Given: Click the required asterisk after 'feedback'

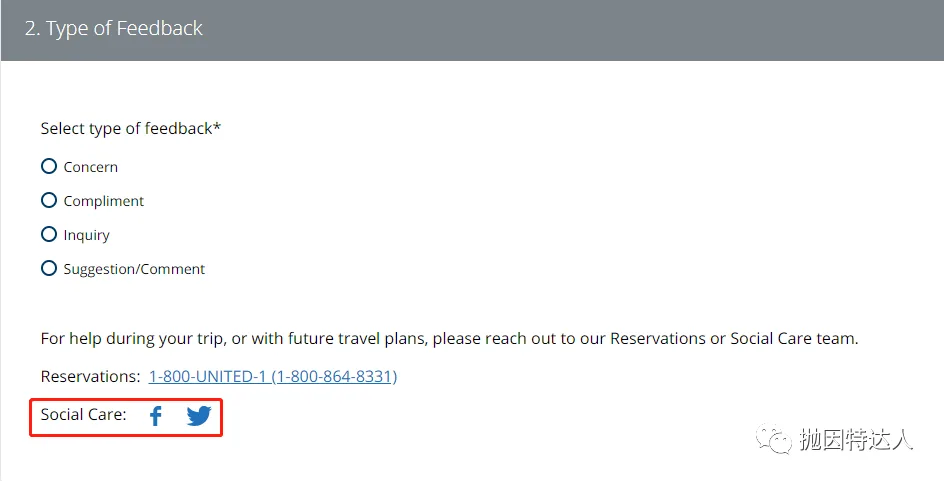Looking at the screenshot, I should [x=217, y=127].
